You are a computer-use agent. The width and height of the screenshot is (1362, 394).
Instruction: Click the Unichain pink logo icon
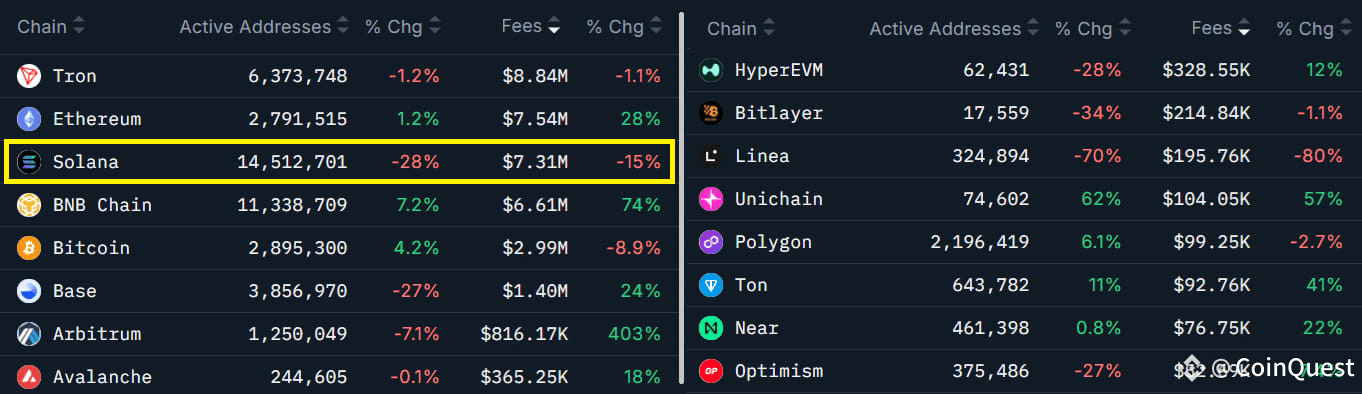(x=710, y=199)
